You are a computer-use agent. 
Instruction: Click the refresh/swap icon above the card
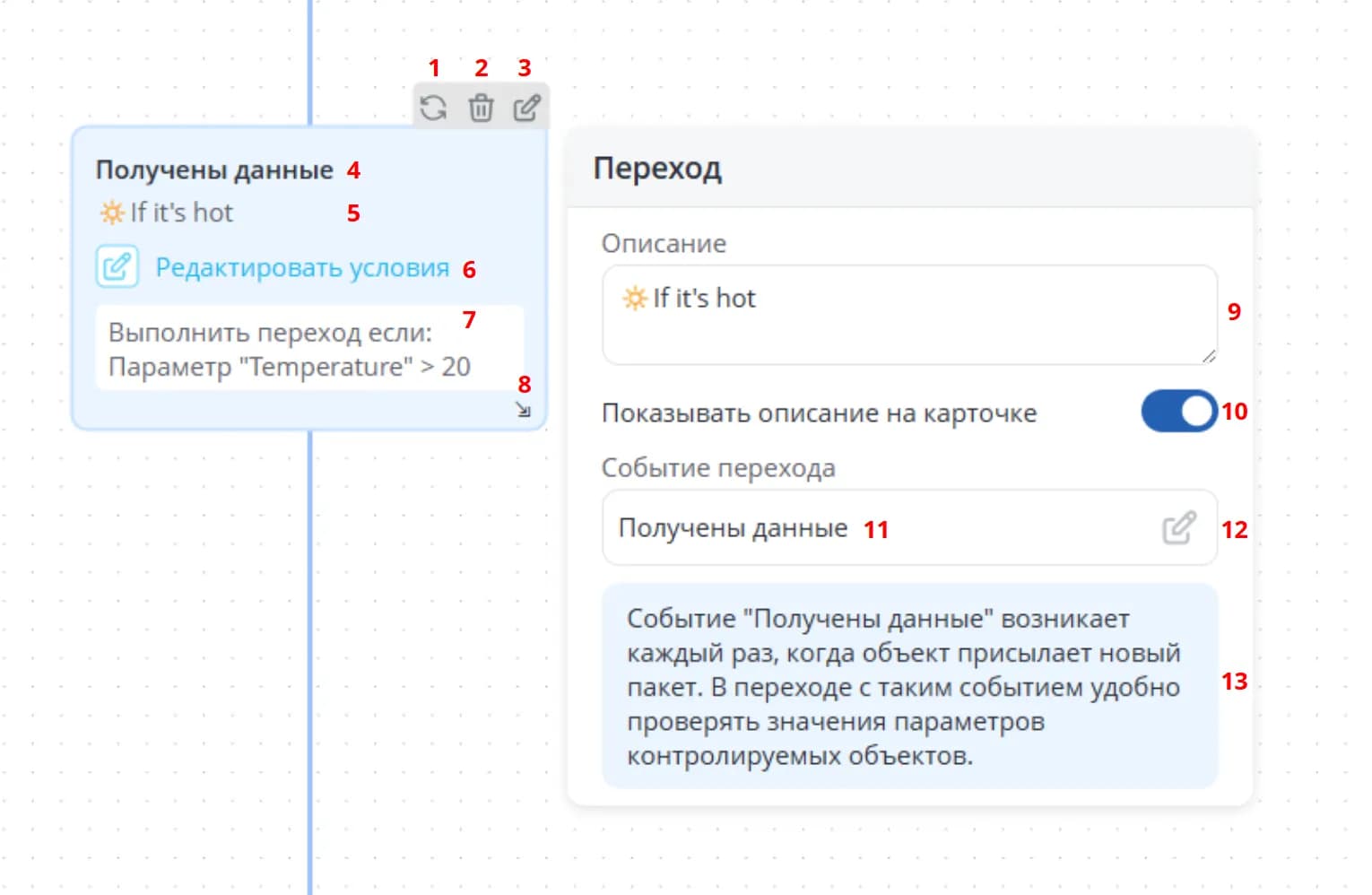[434, 108]
